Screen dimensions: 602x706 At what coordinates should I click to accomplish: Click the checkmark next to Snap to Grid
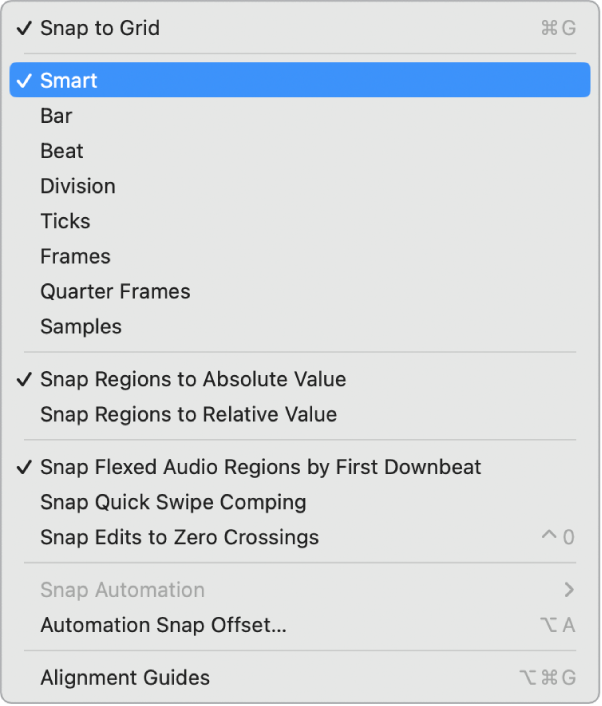(x=24, y=28)
